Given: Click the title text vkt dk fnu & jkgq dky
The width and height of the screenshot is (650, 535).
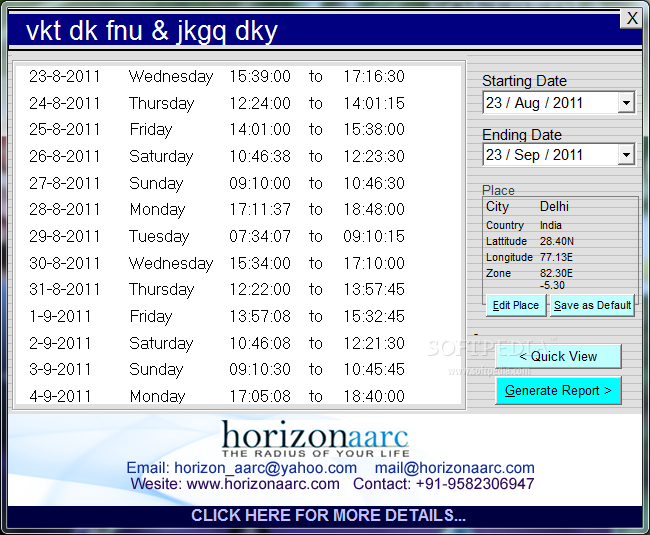Looking at the screenshot, I should point(152,31).
